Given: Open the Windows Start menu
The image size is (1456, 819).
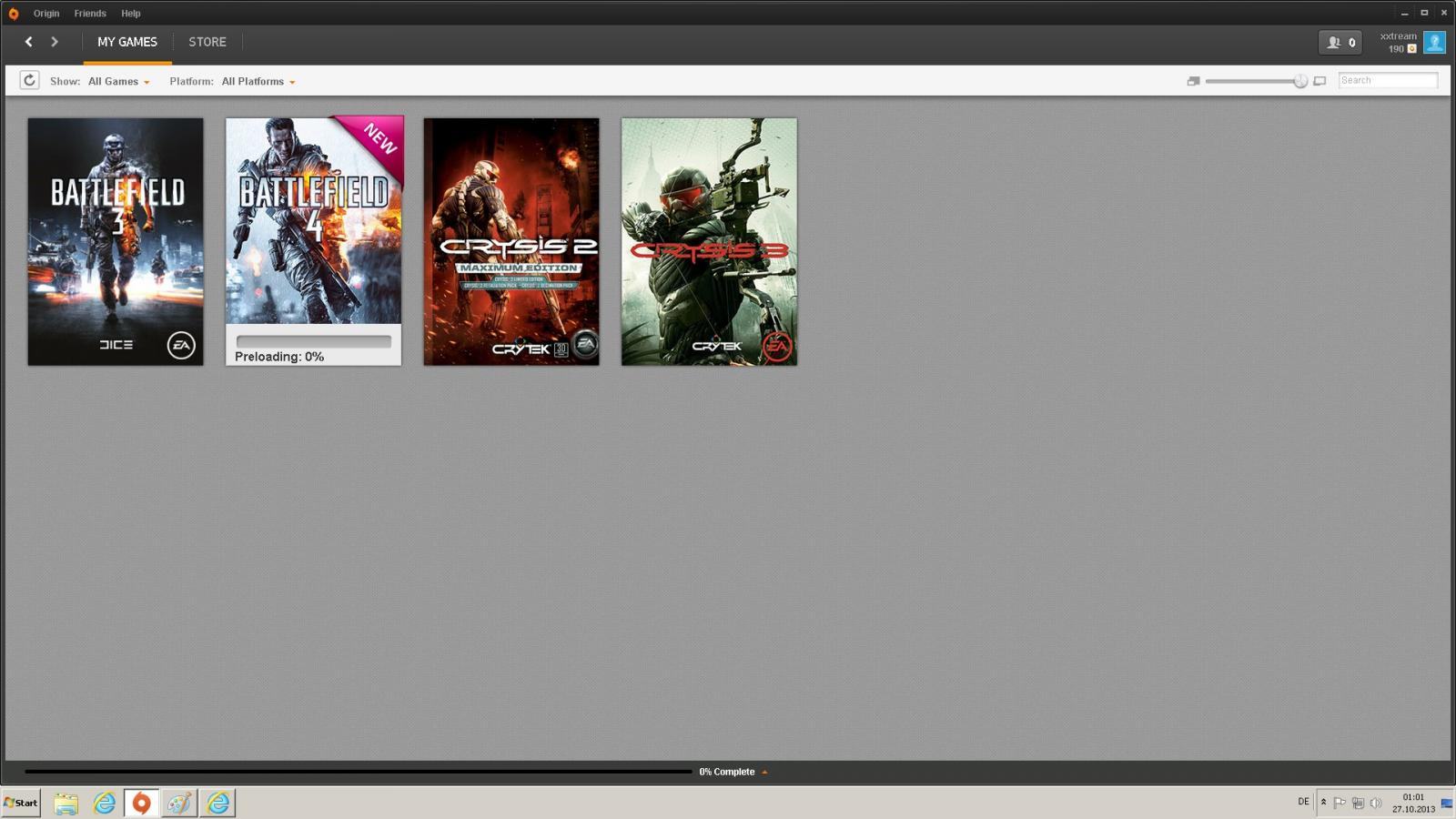Looking at the screenshot, I should (21, 803).
